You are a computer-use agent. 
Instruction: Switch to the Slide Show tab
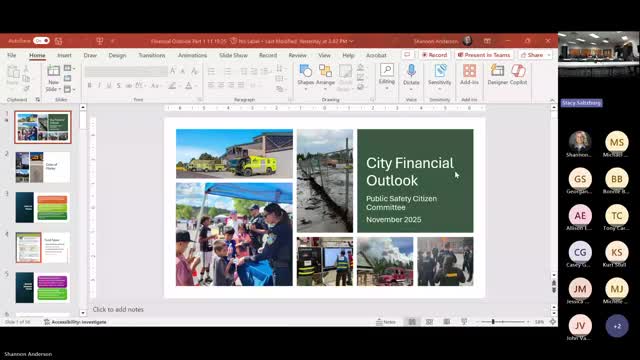[x=233, y=55]
